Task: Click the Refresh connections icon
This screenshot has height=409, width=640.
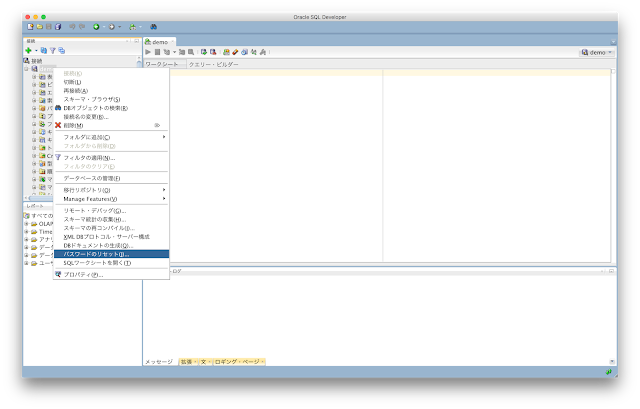Action: pyautogui.click(x=43, y=51)
